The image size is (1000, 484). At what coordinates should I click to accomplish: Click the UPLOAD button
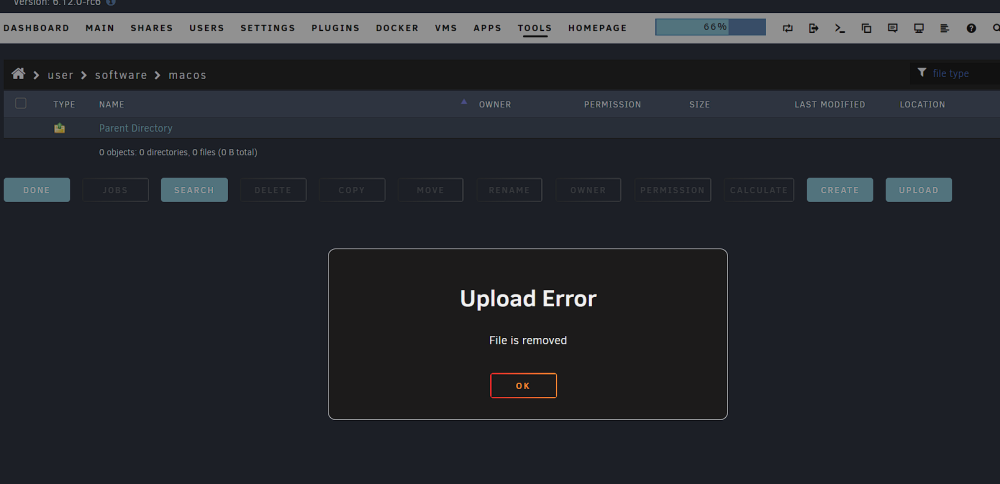[918, 190]
